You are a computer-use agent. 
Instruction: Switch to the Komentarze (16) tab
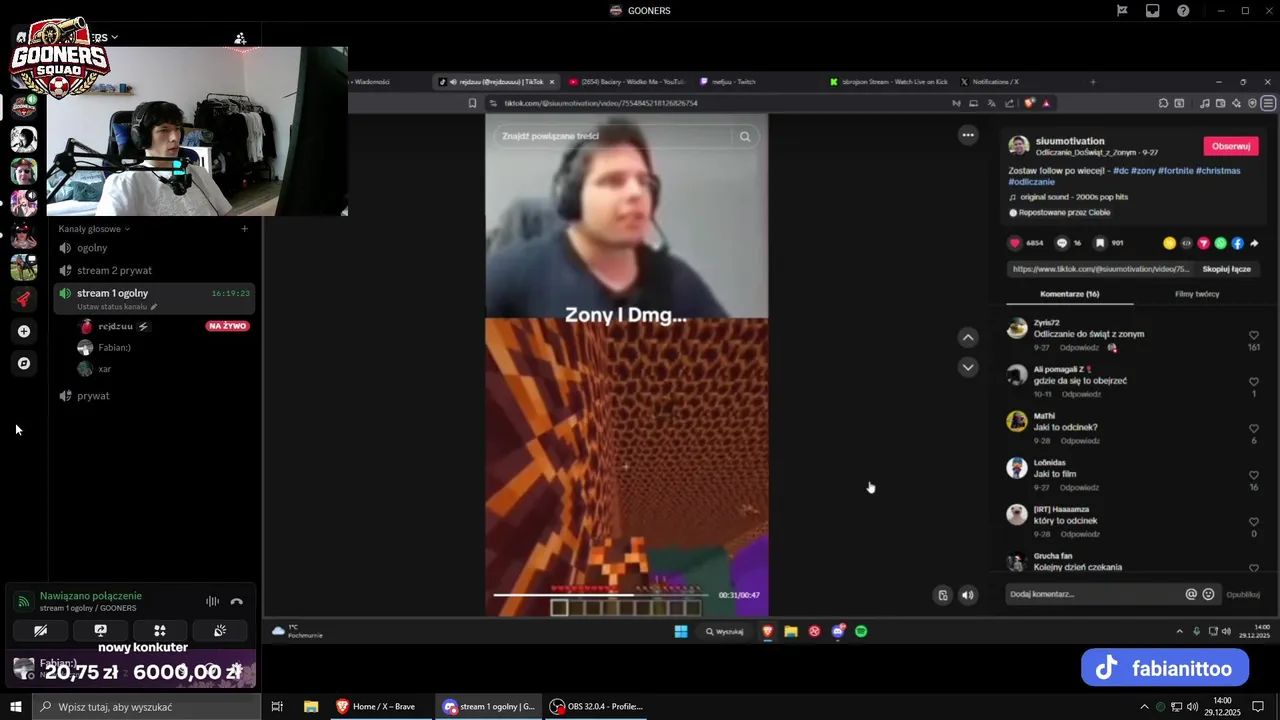1069,294
